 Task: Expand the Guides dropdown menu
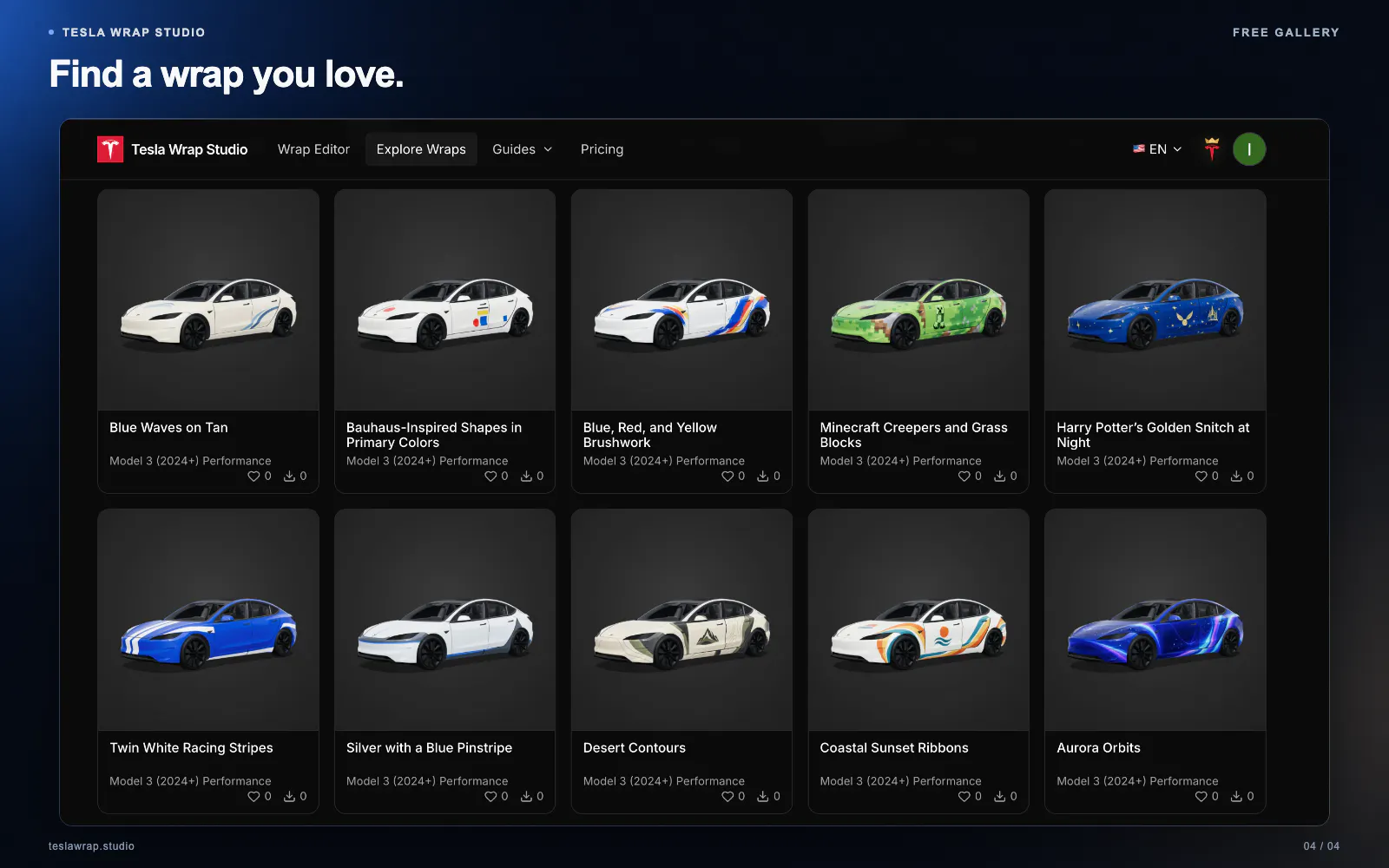523,149
